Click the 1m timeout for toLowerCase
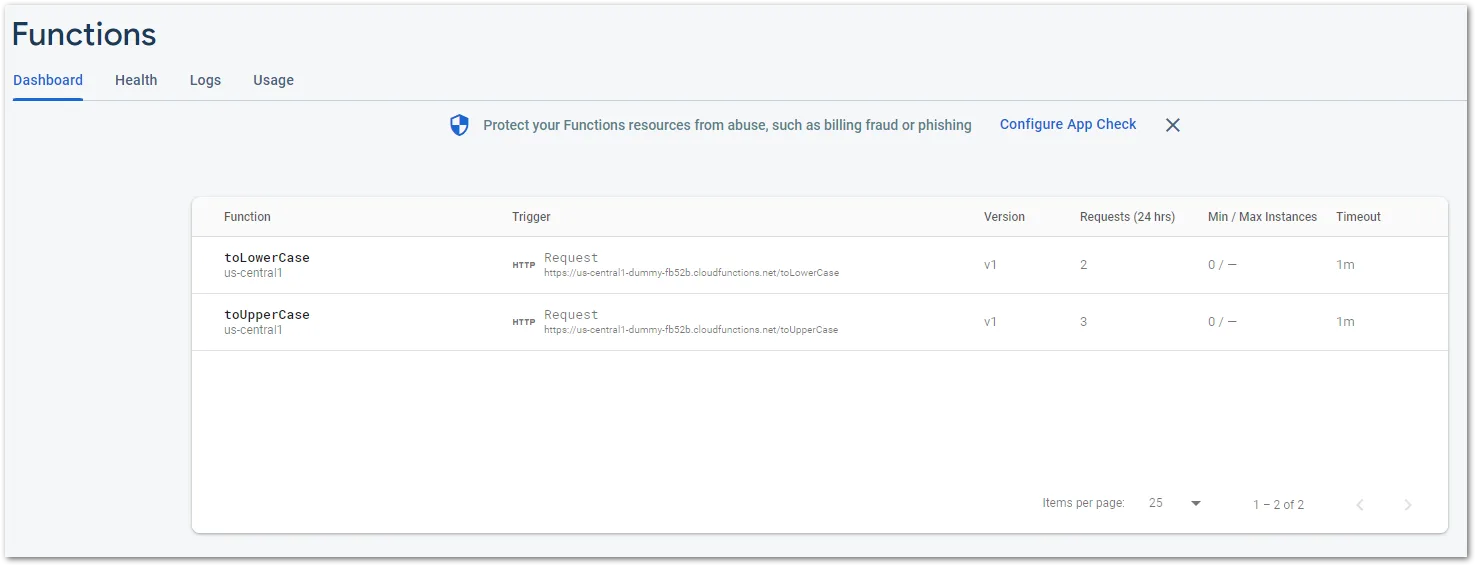Image resolution: width=1476 pixels, height=566 pixels. coord(1345,265)
